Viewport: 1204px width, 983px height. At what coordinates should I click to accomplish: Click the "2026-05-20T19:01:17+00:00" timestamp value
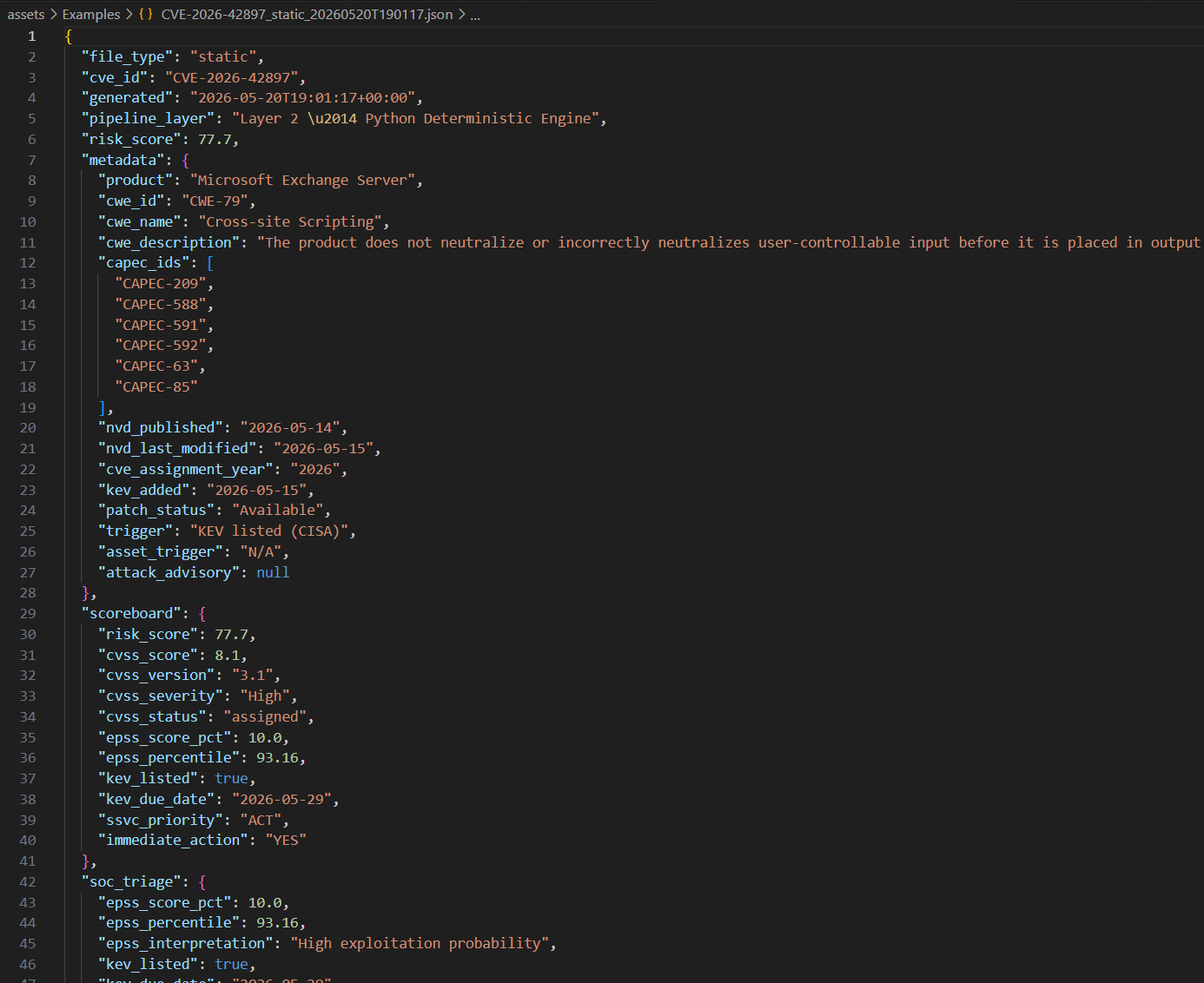click(x=303, y=97)
